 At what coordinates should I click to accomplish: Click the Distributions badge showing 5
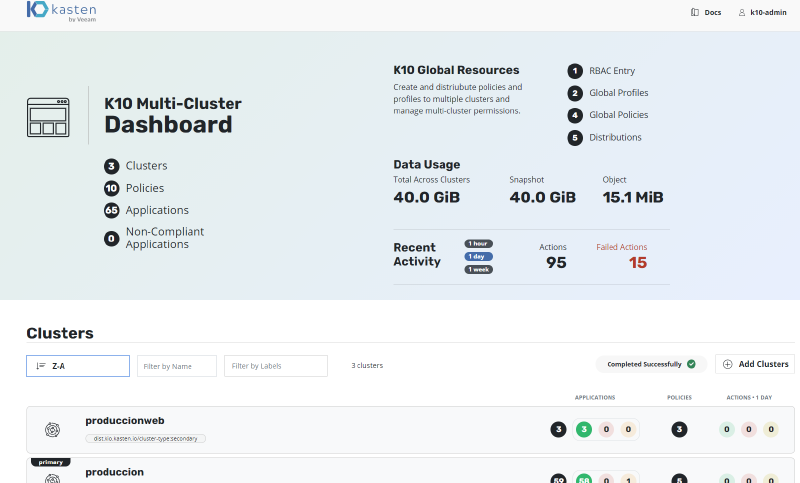click(x=575, y=138)
